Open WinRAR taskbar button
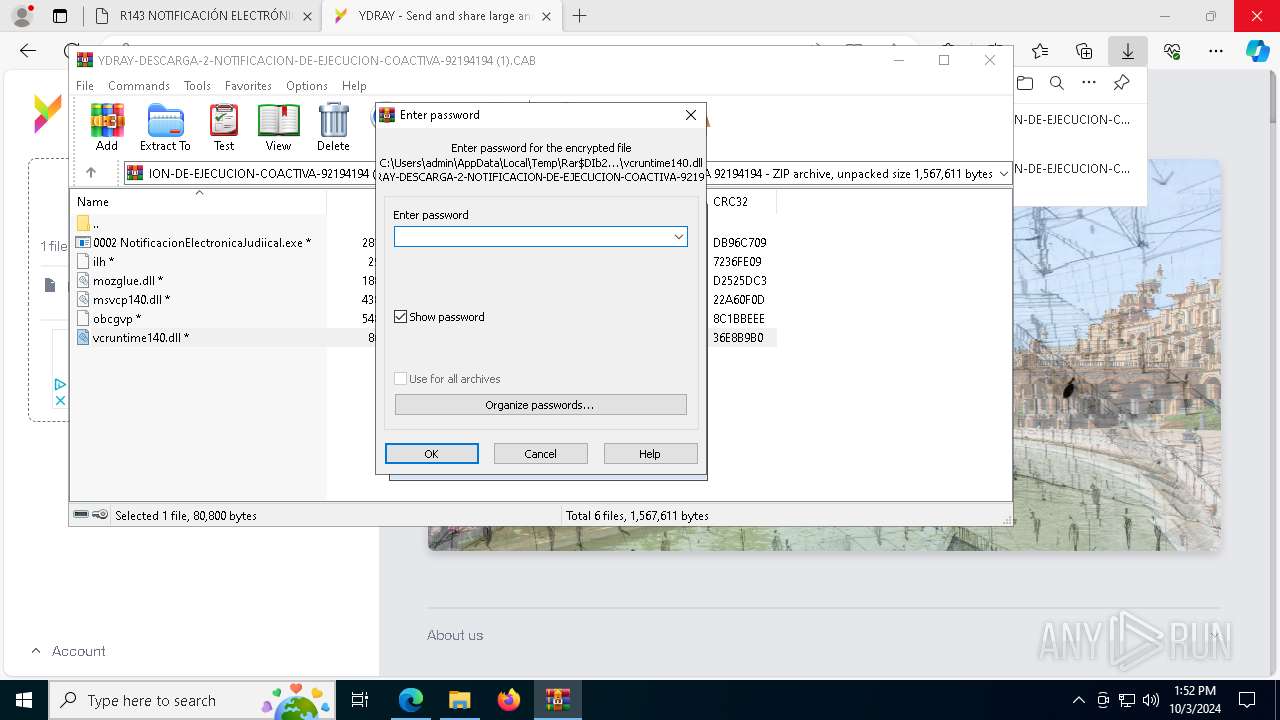The height and width of the screenshot is (720, 1280). [557, 700]
